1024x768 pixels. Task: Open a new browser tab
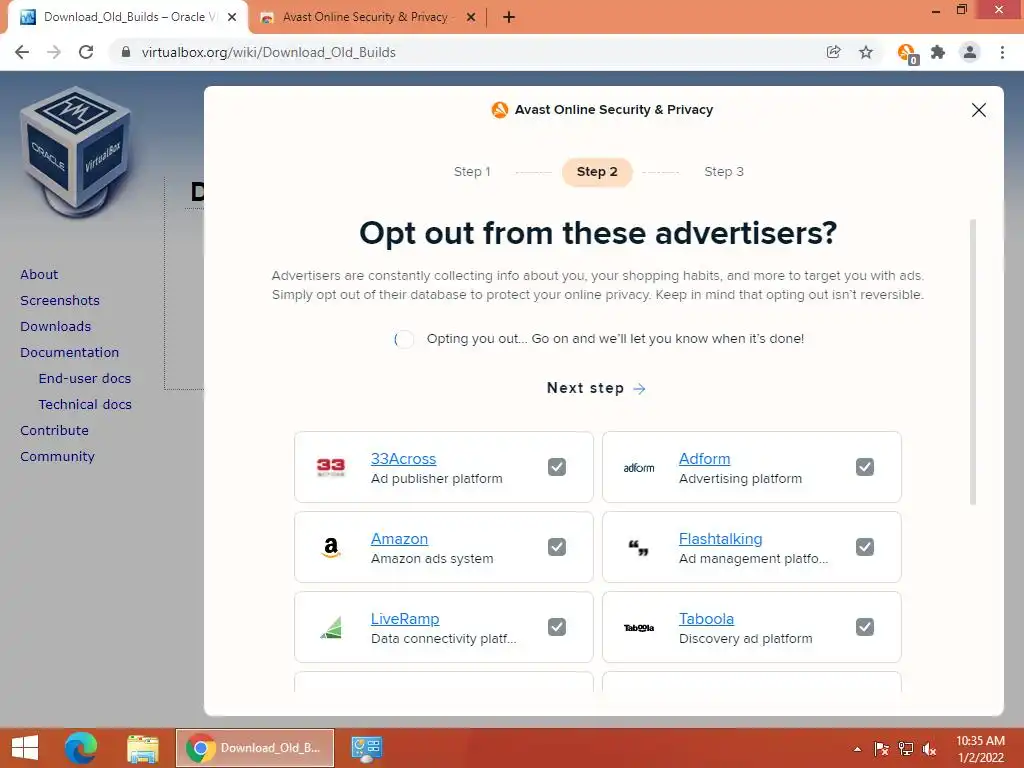pyautogui.click(x=509, y=18)
